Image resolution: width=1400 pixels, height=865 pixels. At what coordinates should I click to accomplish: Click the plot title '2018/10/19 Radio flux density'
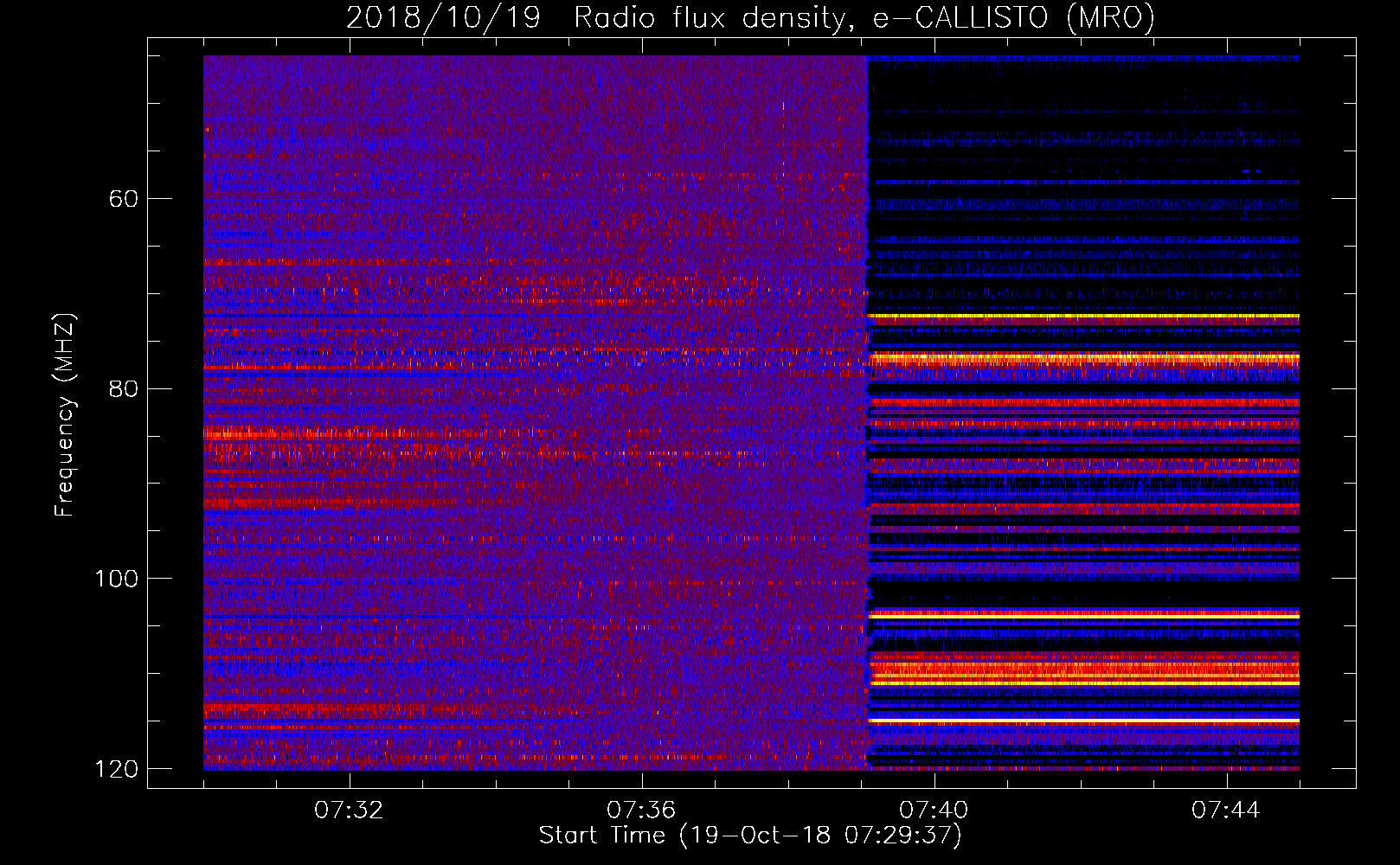(750, 18)
